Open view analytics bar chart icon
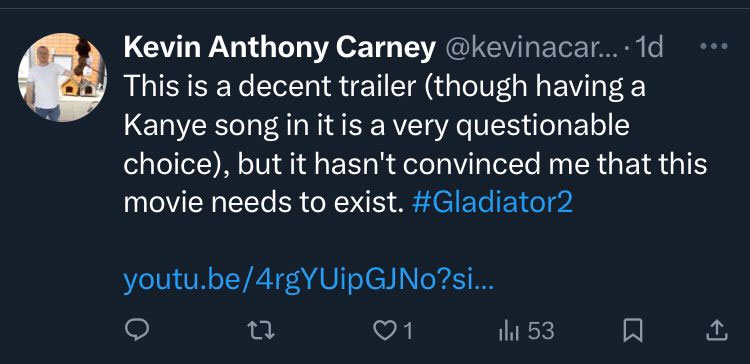This screenshot has height=364, width=750. pyautogui.click(x=508, y=331)
